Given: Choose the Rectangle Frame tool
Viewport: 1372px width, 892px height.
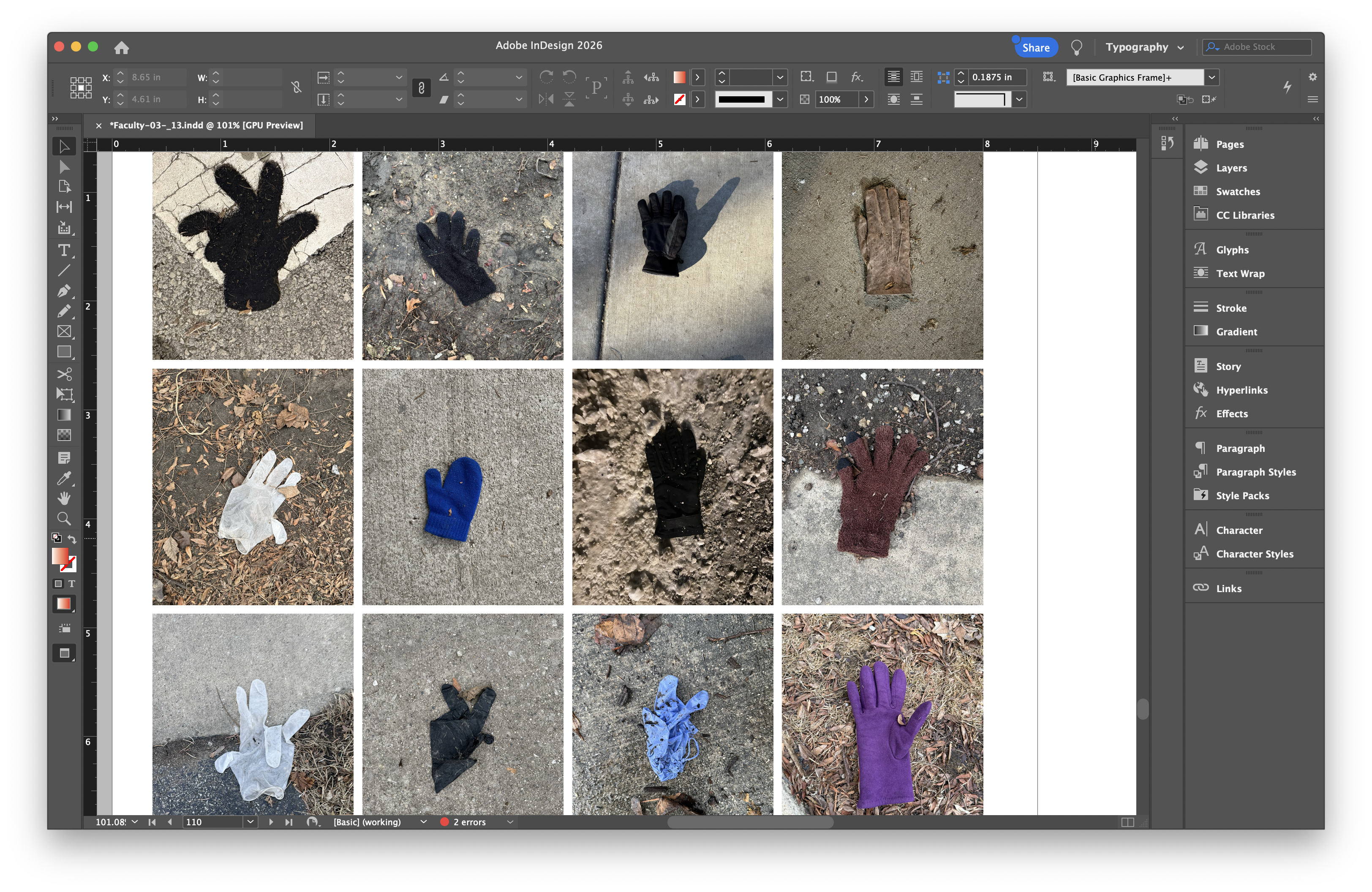Looking at the screenshot, I should (64, 331).
